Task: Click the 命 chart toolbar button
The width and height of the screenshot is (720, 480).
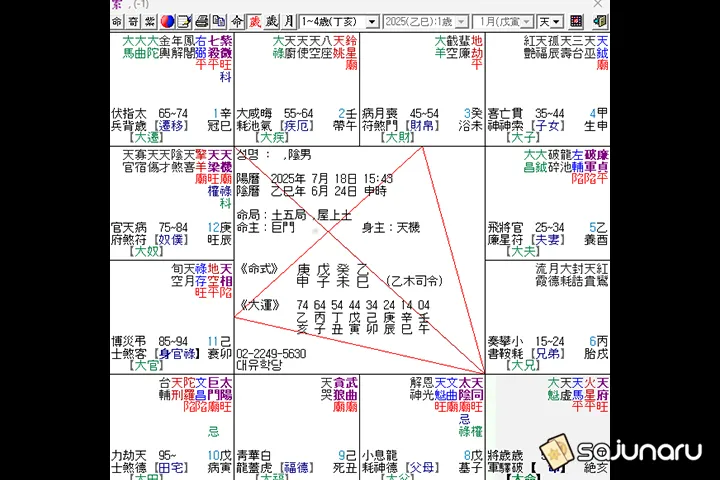Action: click(118, 21)
